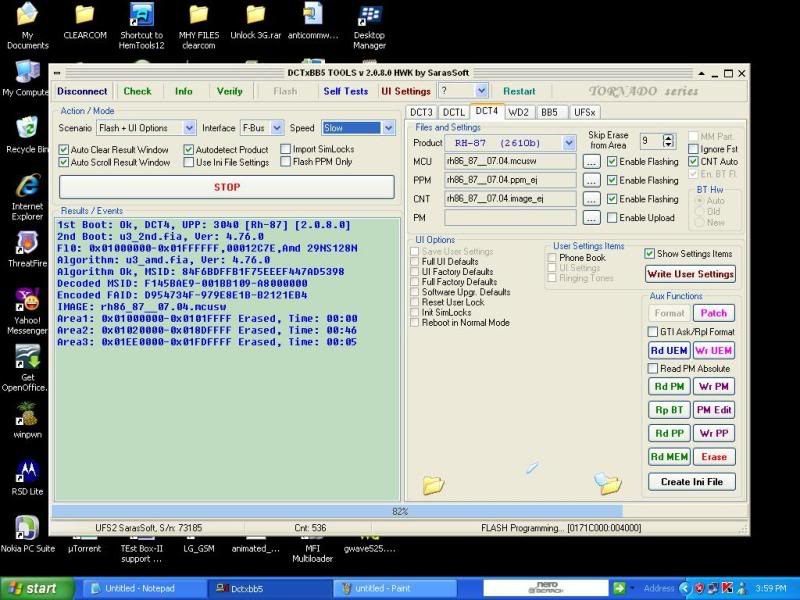Click the MCU file path field

click(510, 161)
